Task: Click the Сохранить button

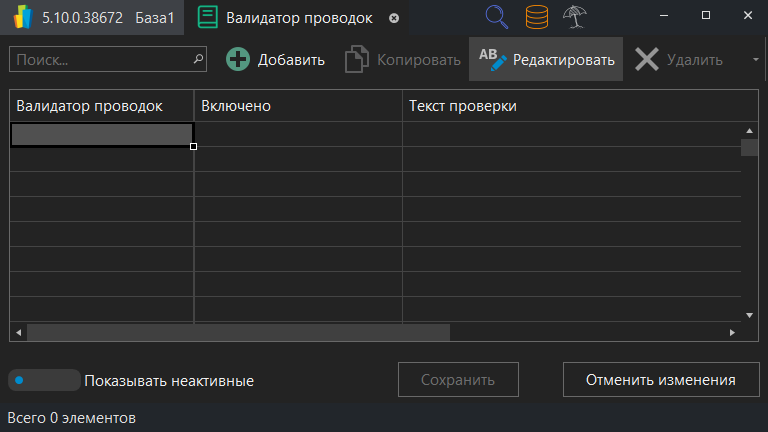Action: point(458,380)
